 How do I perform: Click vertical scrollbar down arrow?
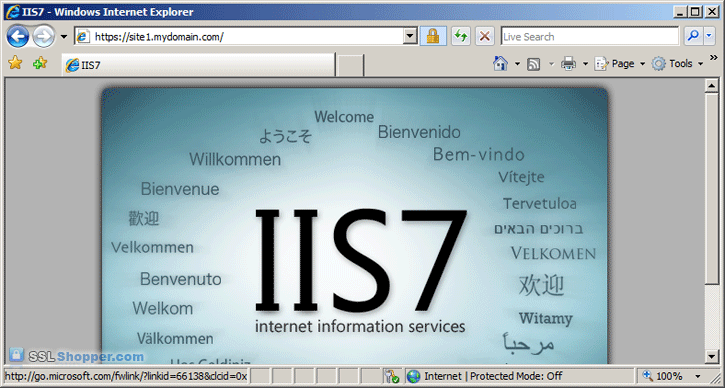(712, 357)
